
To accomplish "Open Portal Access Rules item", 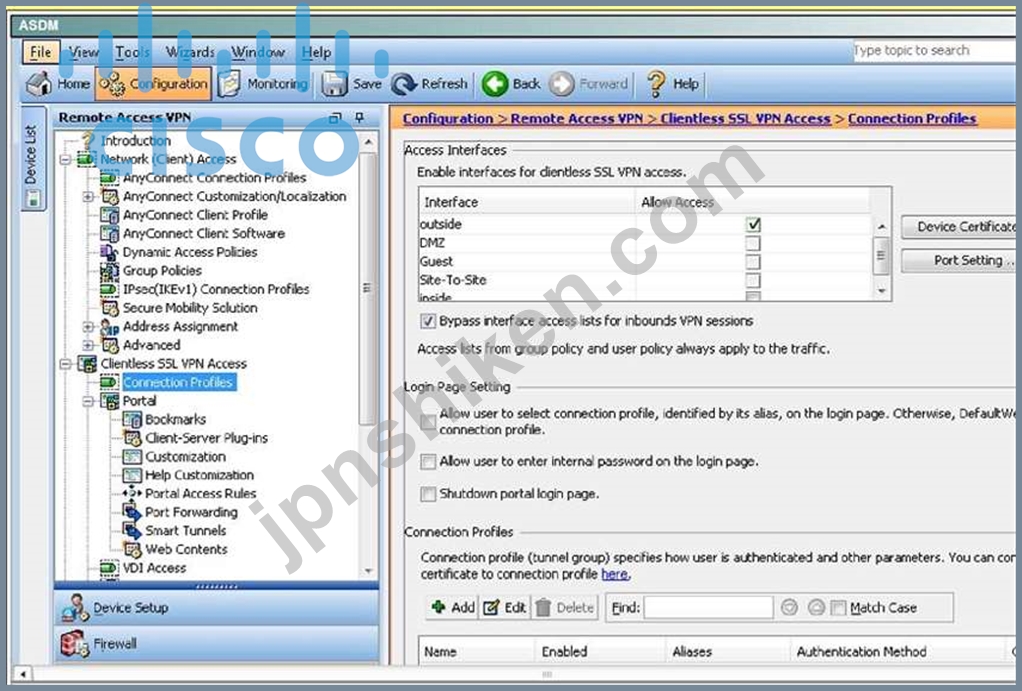I will (200, 493).
